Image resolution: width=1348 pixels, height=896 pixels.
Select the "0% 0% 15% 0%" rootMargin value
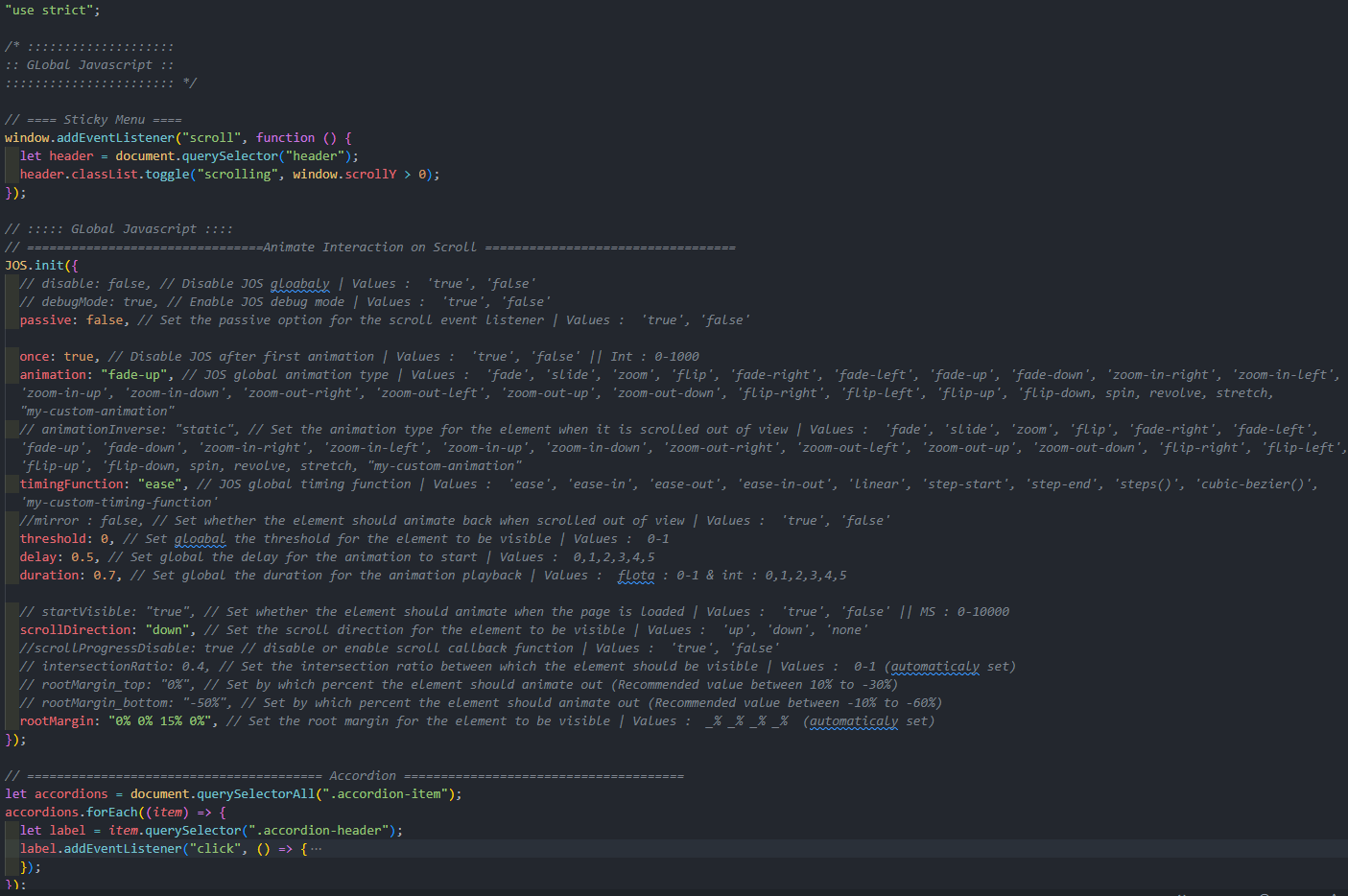pyautogui.click(x=160, y=721)
